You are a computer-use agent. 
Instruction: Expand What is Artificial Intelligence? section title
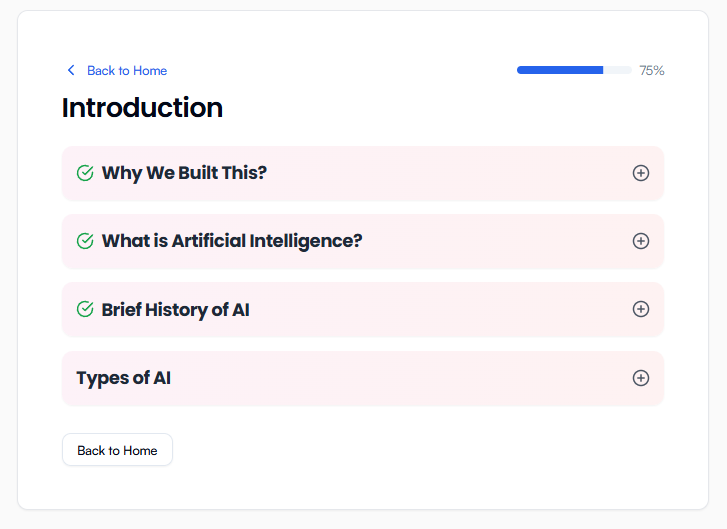pyautogui.click(x=231, y=241)
